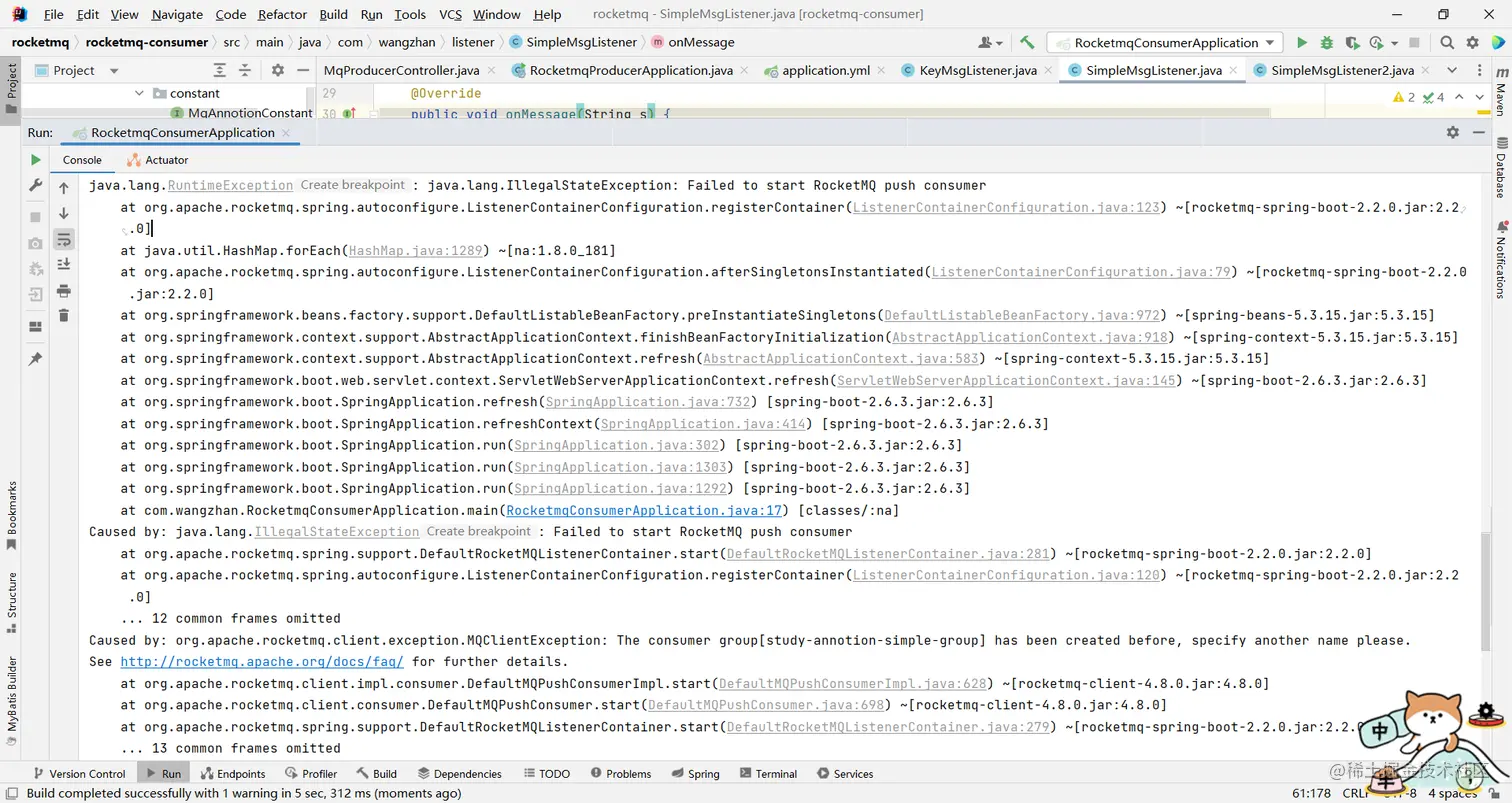Open the editor tabs more options menu
The image size is (1512, 803).
pyautogui.click(x=1479, y=70)
